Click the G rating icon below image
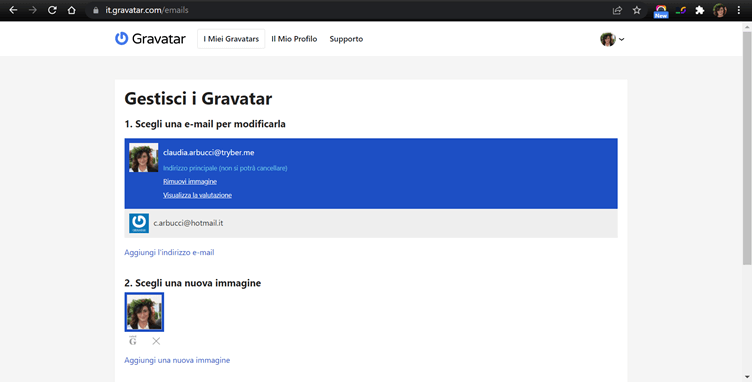The image size is (752, 382). tap(133, 341)
